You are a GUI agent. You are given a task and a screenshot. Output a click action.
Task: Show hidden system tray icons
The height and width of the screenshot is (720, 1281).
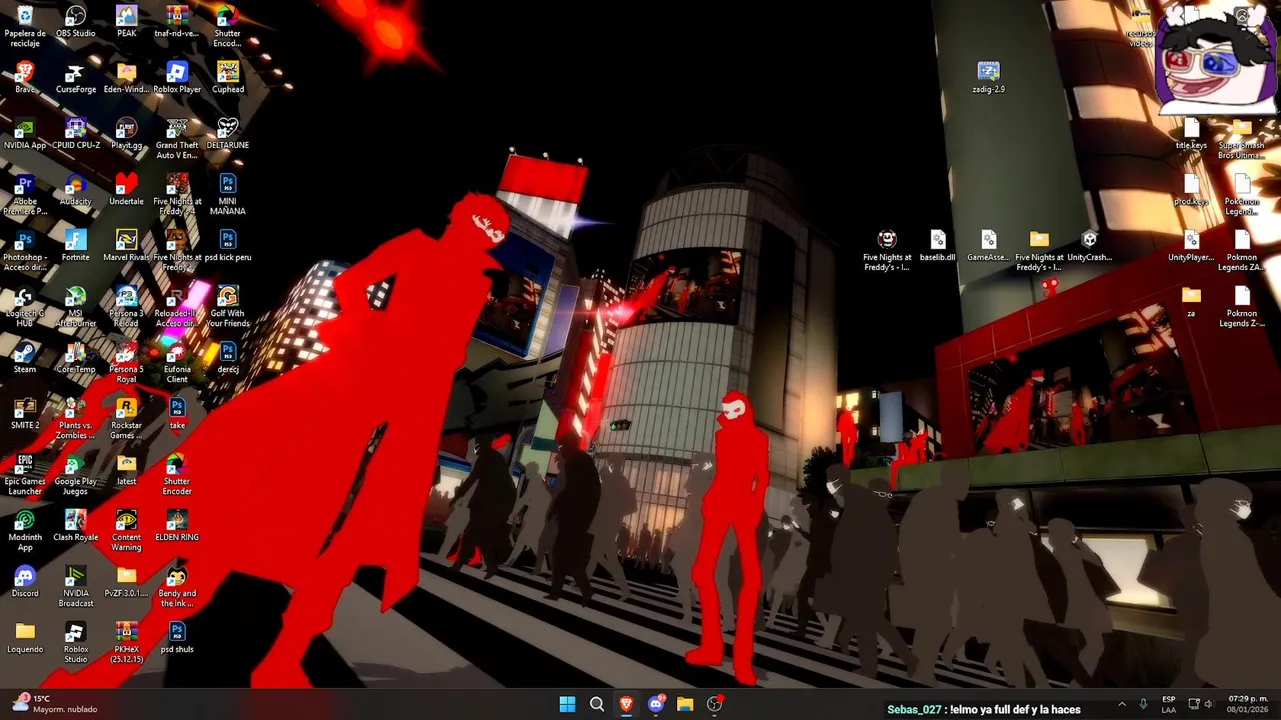[1121, 704]
